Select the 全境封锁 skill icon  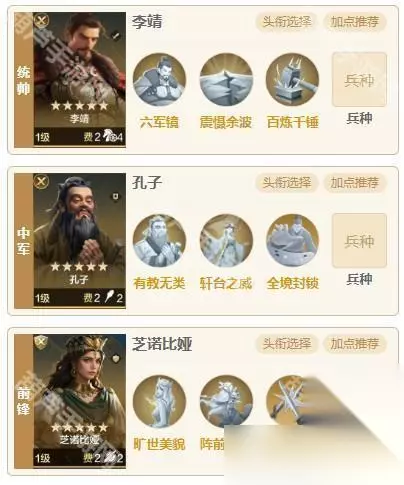coord(292,241)
